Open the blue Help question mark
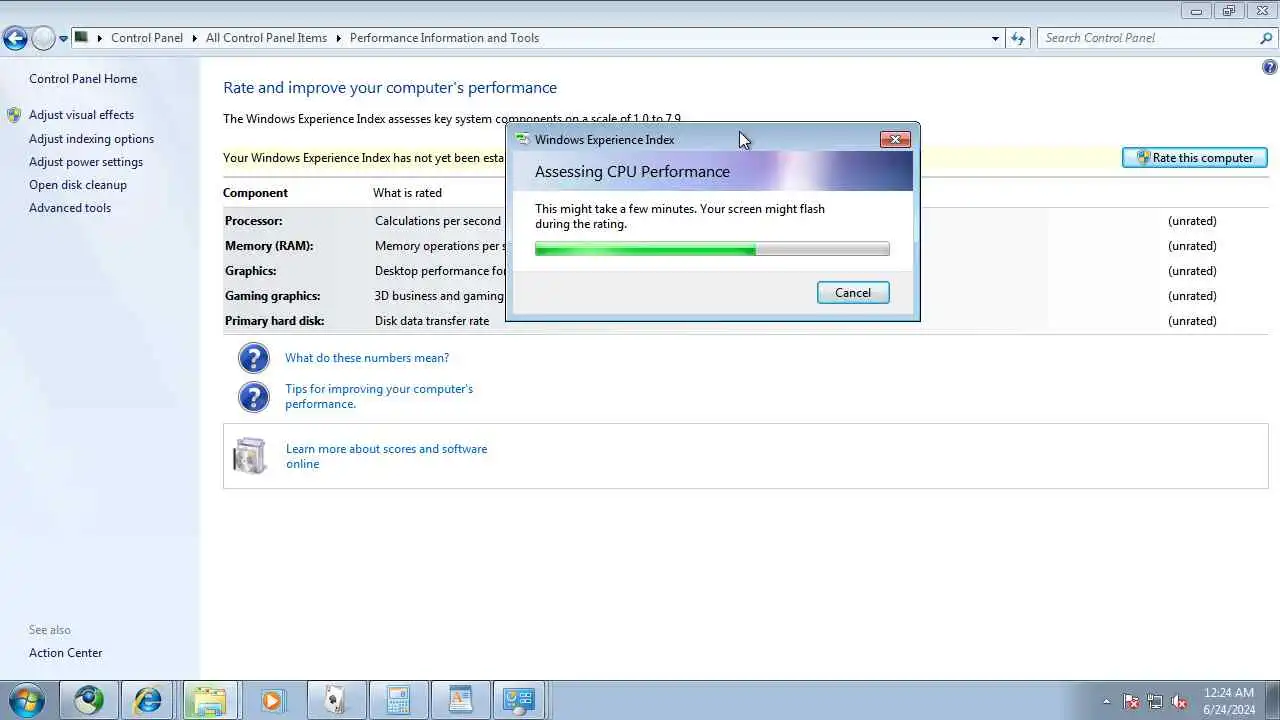Viewport: 1280px width, 720px height. click(1270, 68)
